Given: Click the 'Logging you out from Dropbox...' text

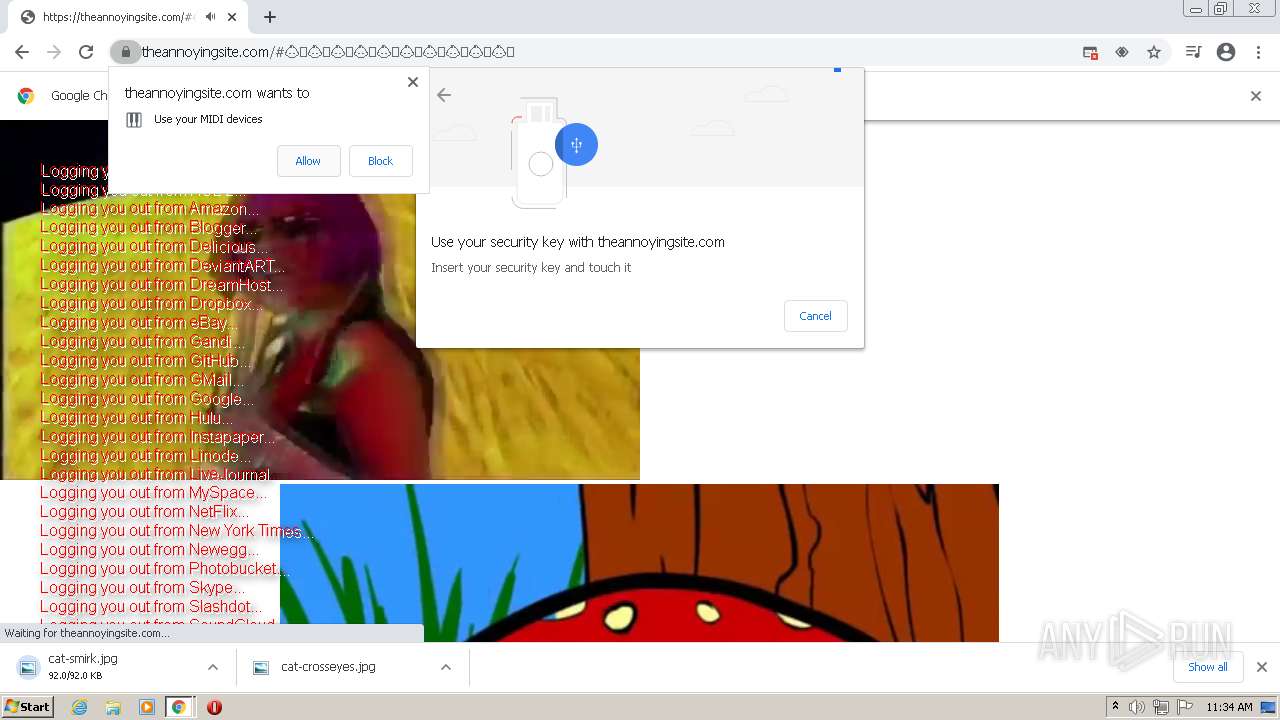Looking at the screenshot, I should click(152, 304).
